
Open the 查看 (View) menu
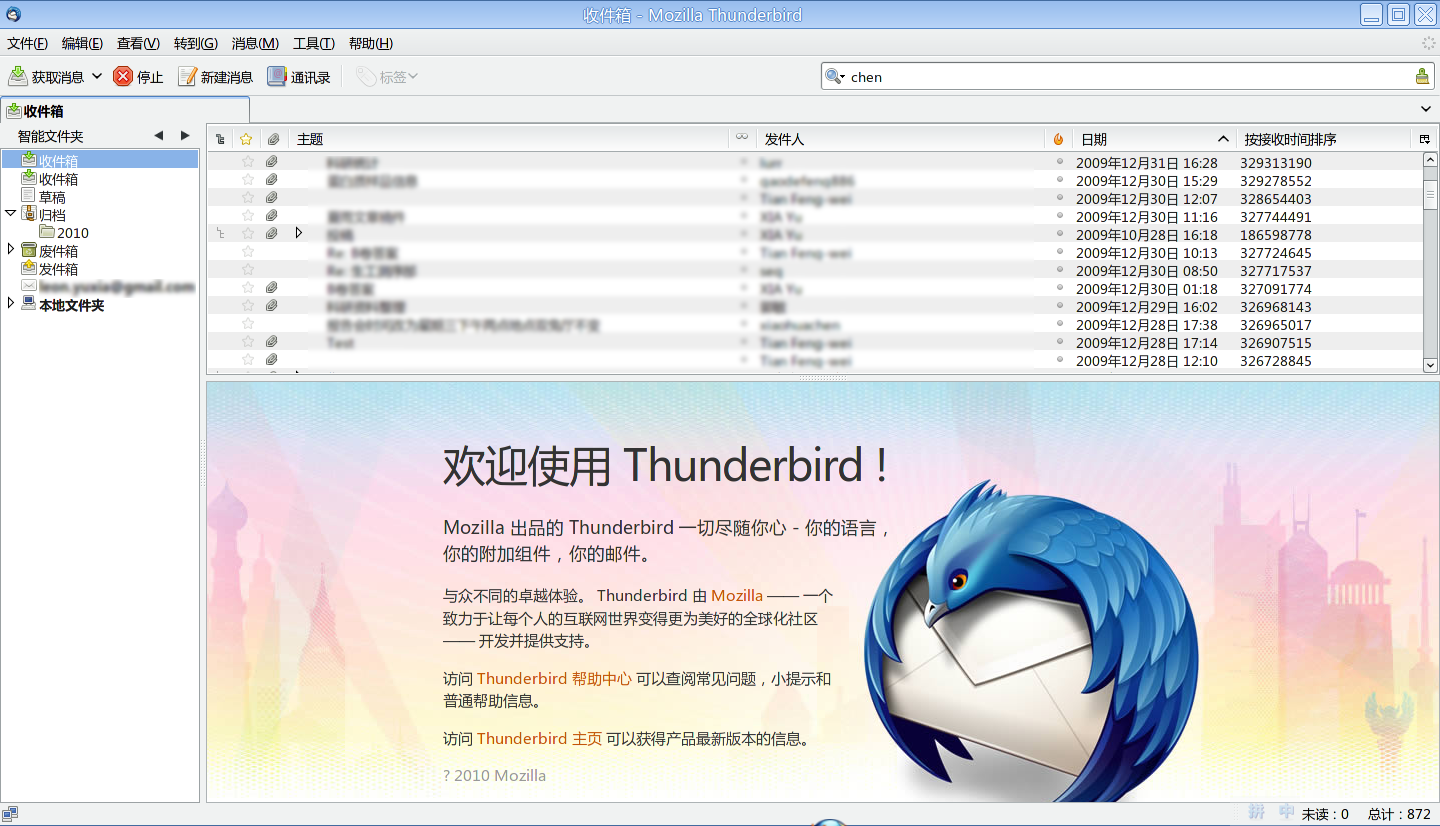coord(138,43)
